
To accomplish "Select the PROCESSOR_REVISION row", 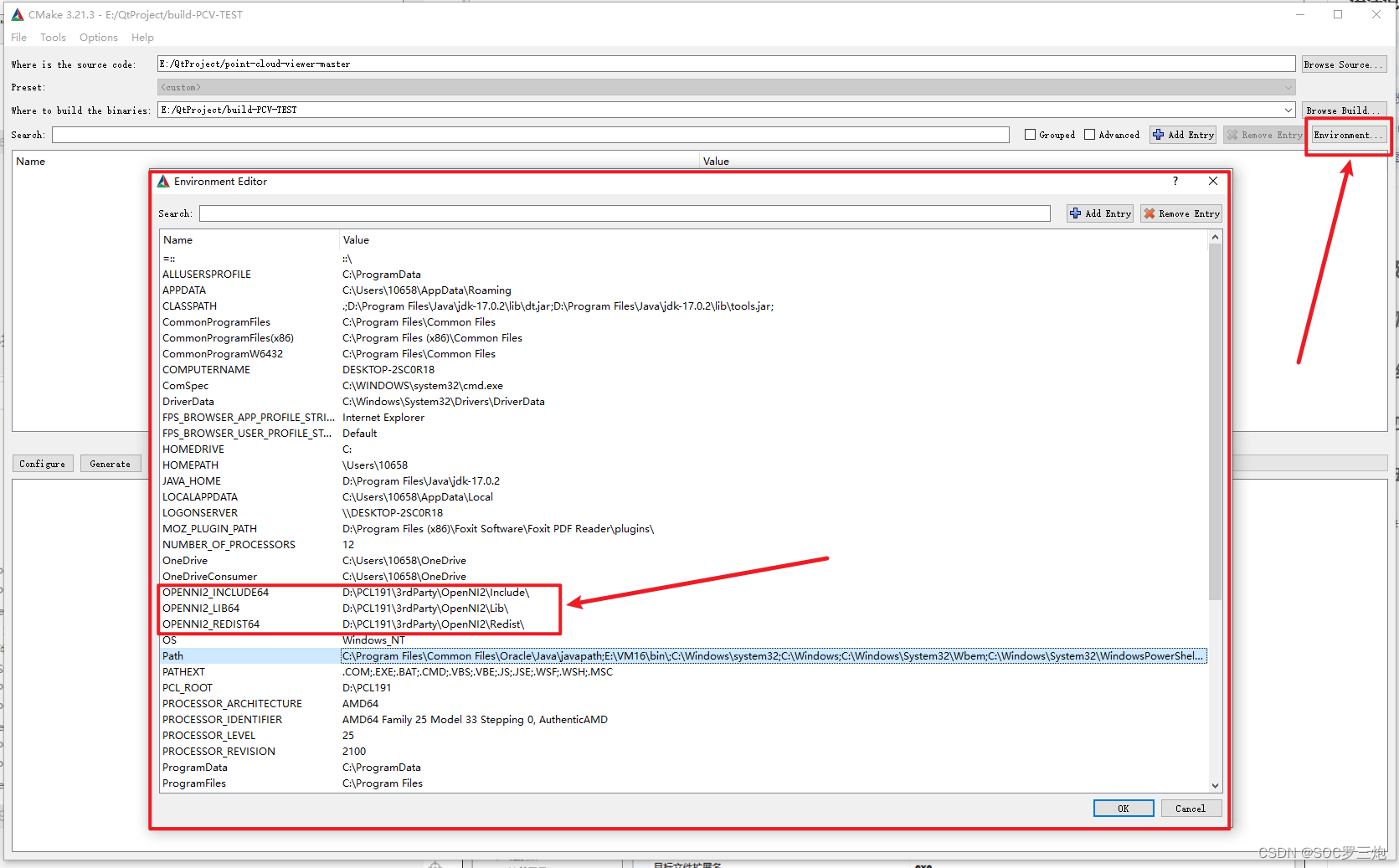I will (x=683, y=752).
